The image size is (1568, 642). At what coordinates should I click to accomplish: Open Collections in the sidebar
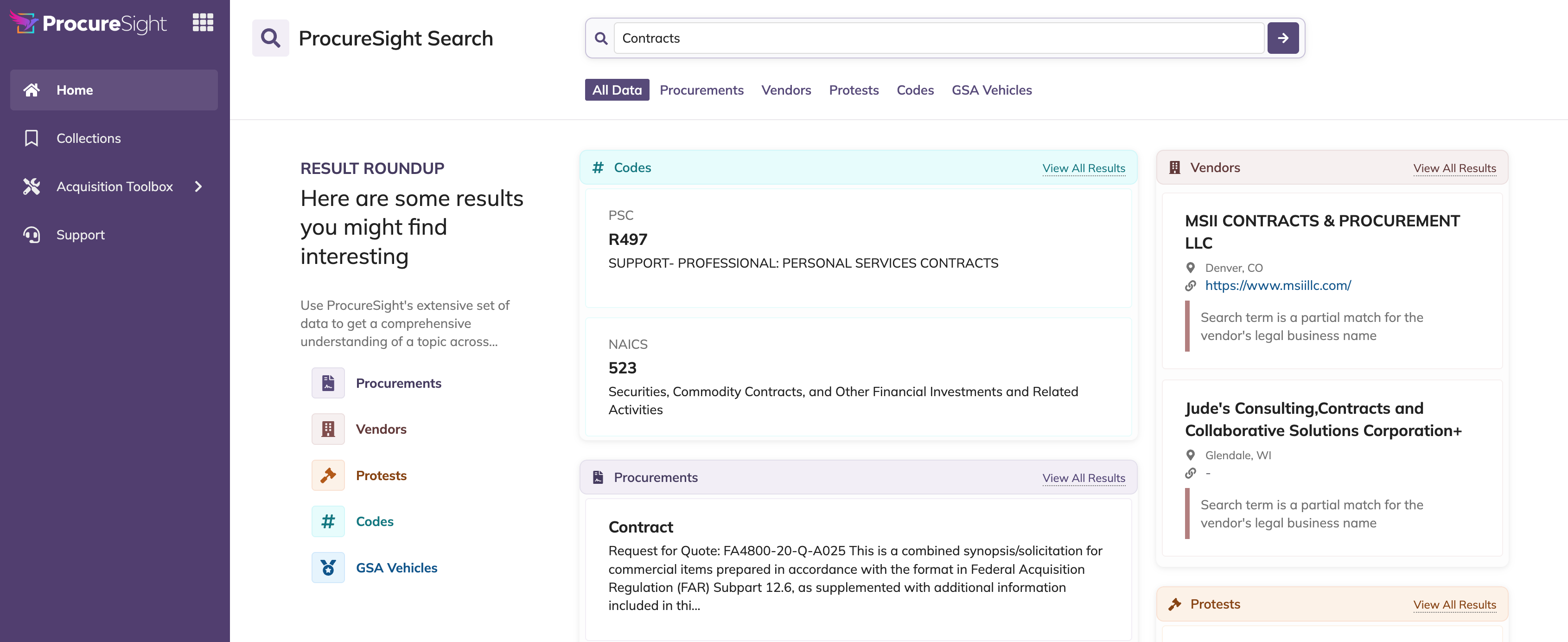pyautogui.click(x=114, y=138)
